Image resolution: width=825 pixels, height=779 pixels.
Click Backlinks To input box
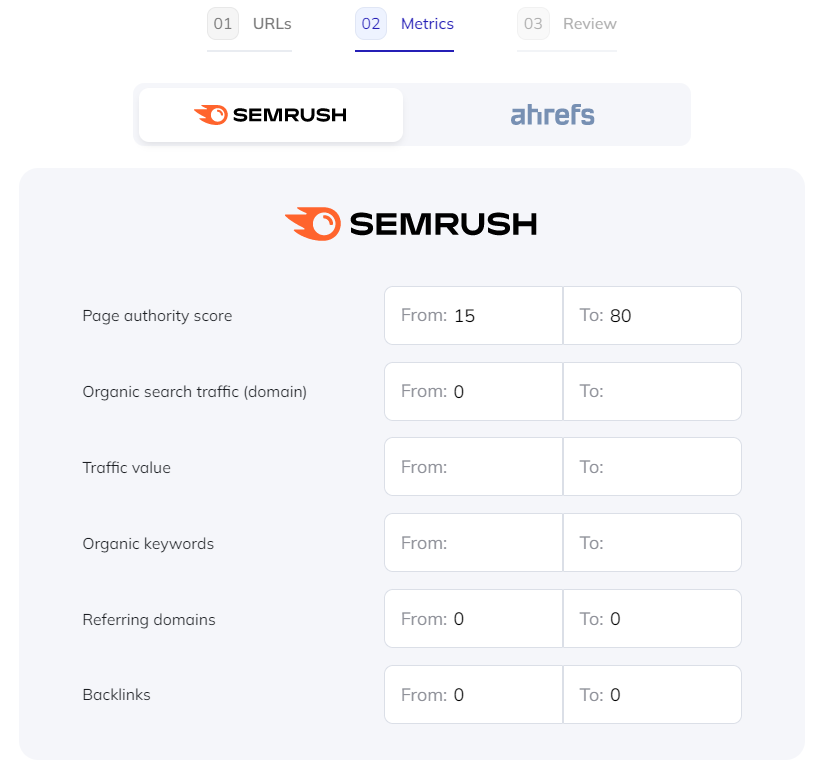pyautogui.click(x=652, y=695)
